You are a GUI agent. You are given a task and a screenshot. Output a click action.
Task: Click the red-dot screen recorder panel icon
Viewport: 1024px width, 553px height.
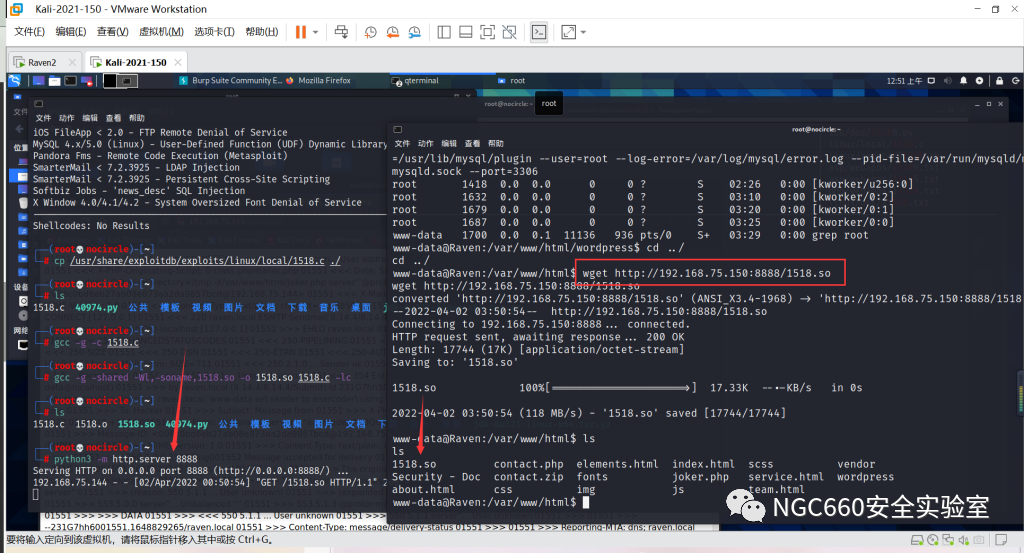[86, 81]
